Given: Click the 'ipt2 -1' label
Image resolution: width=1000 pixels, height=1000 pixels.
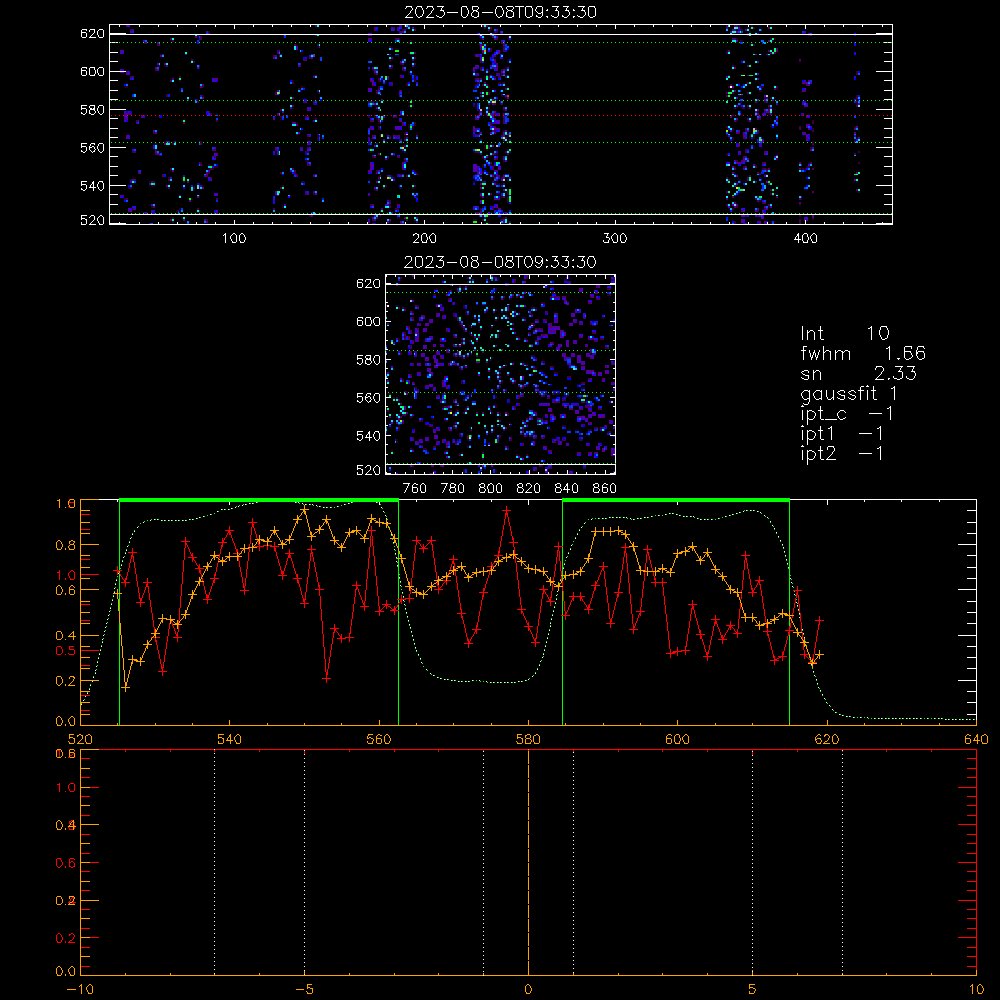Looking at the screenshot, I should click(x=842, y=453).
